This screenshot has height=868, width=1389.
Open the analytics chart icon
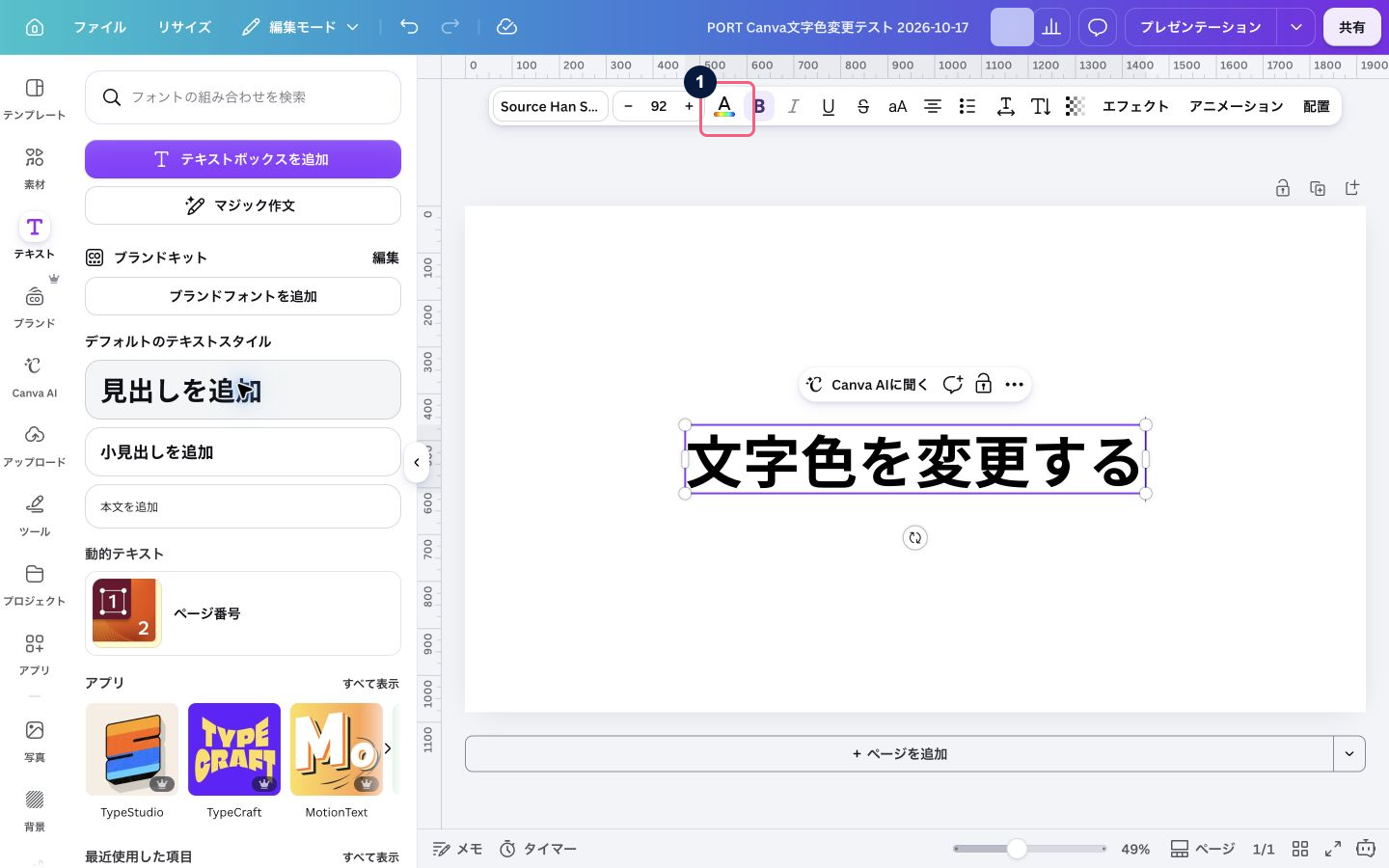[x=1051, y=27]
